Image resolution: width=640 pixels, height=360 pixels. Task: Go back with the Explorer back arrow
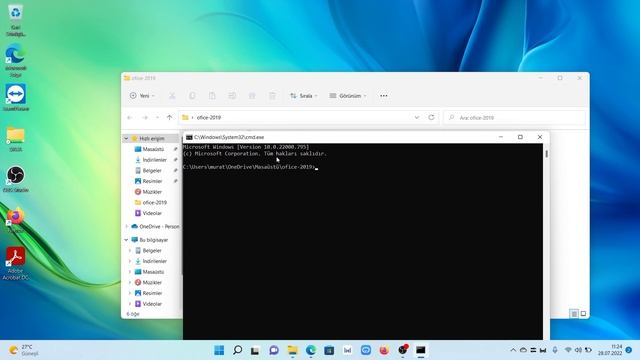(130, 118)
